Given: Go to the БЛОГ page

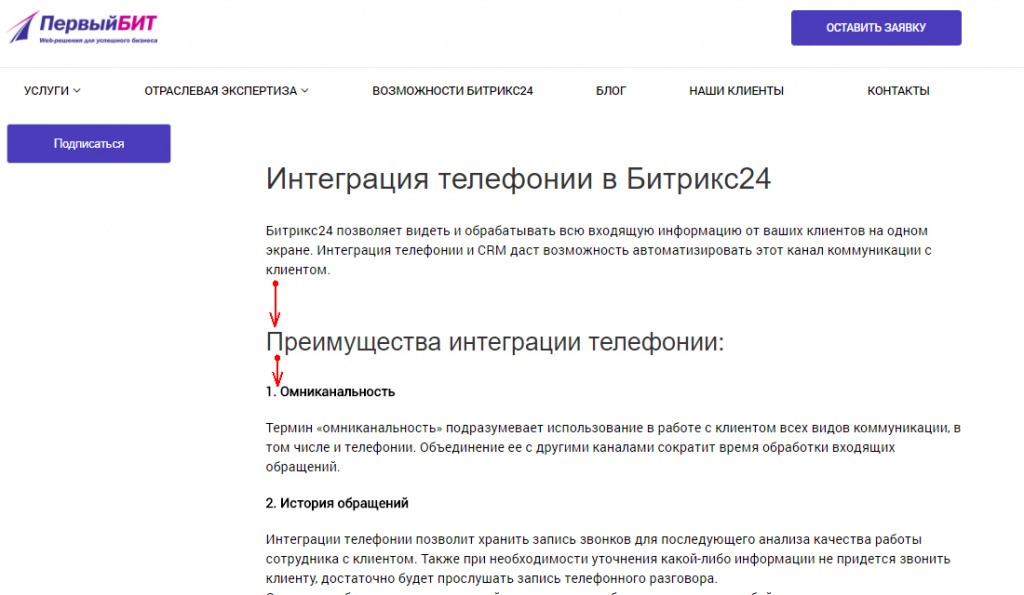Looking at the screenshot, I should 610,89.
